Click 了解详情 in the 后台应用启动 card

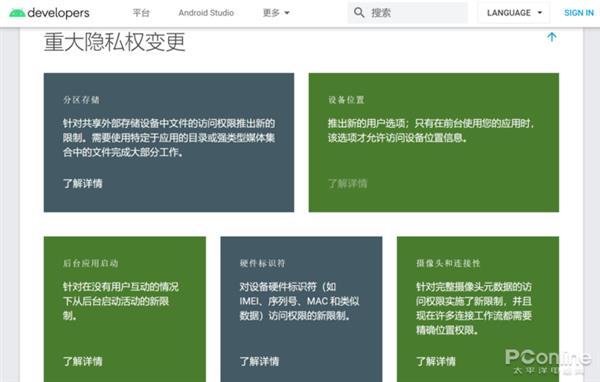[x=83, y=361]
